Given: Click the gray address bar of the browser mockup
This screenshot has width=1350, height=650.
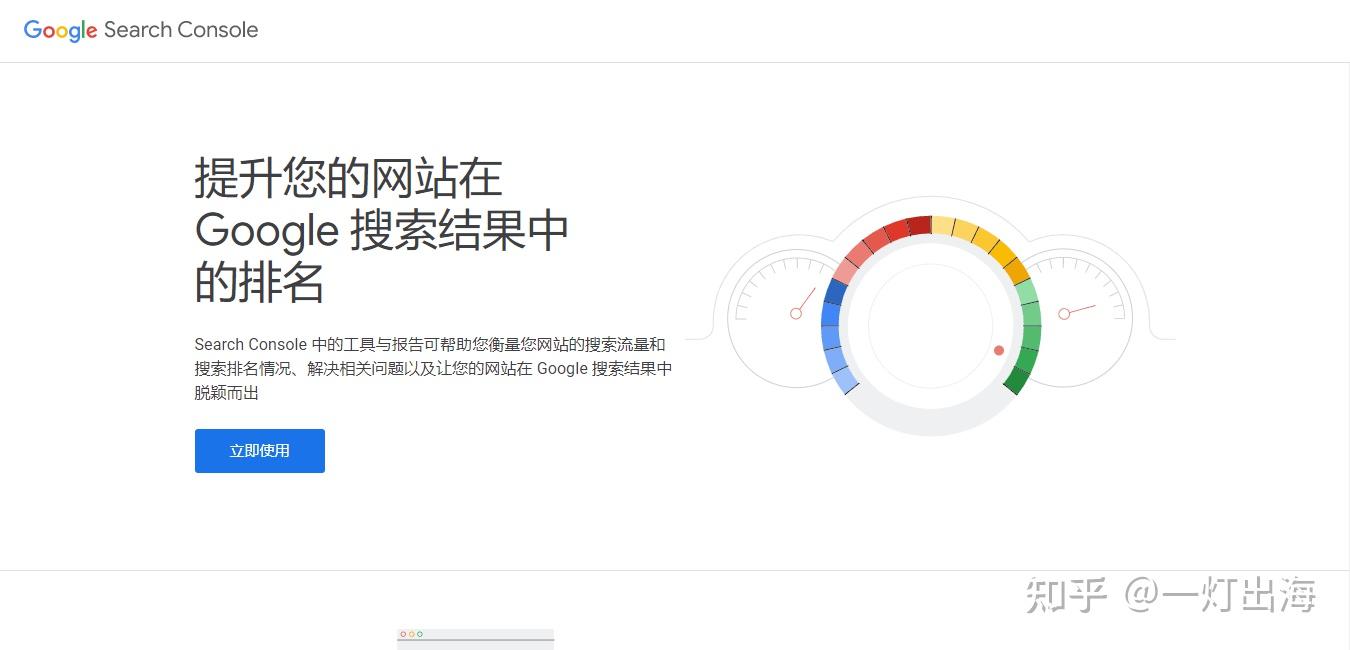Looking at the screenshot, I should tap(475, 641).
